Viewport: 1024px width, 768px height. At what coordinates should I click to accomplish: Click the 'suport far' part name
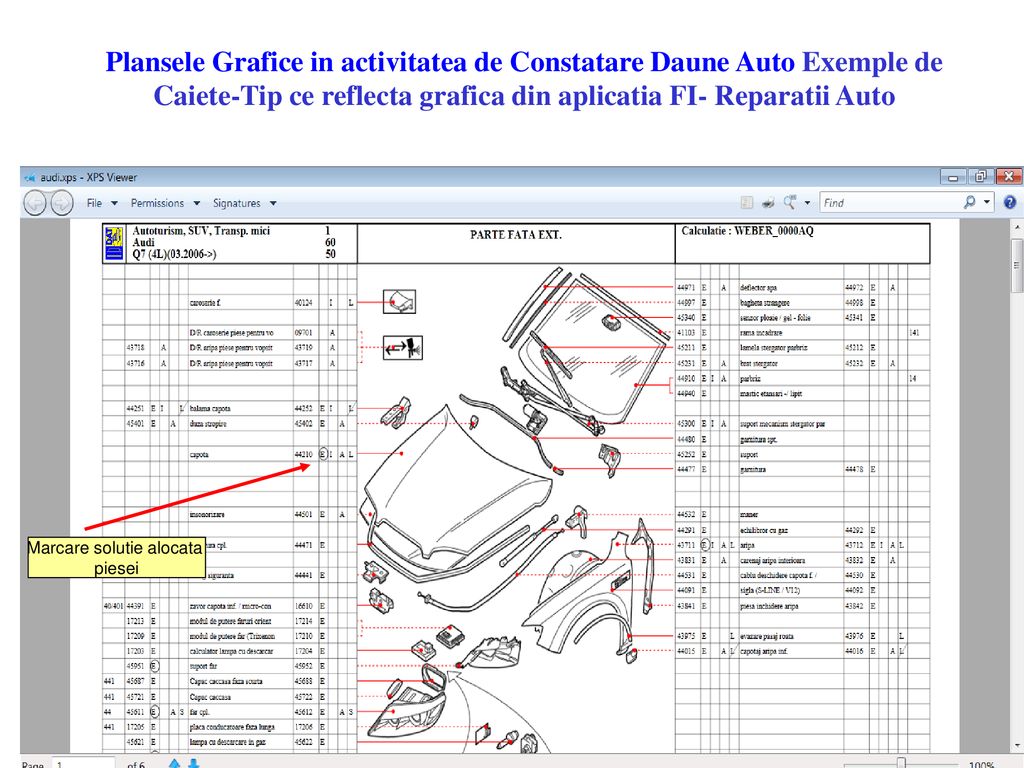point(203,666)
